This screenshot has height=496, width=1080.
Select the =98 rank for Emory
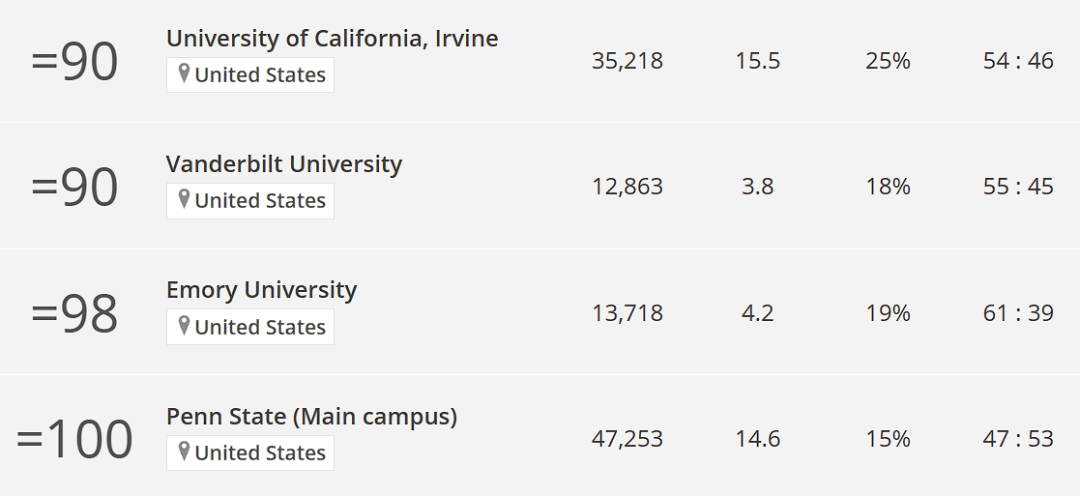coord(74,313)
